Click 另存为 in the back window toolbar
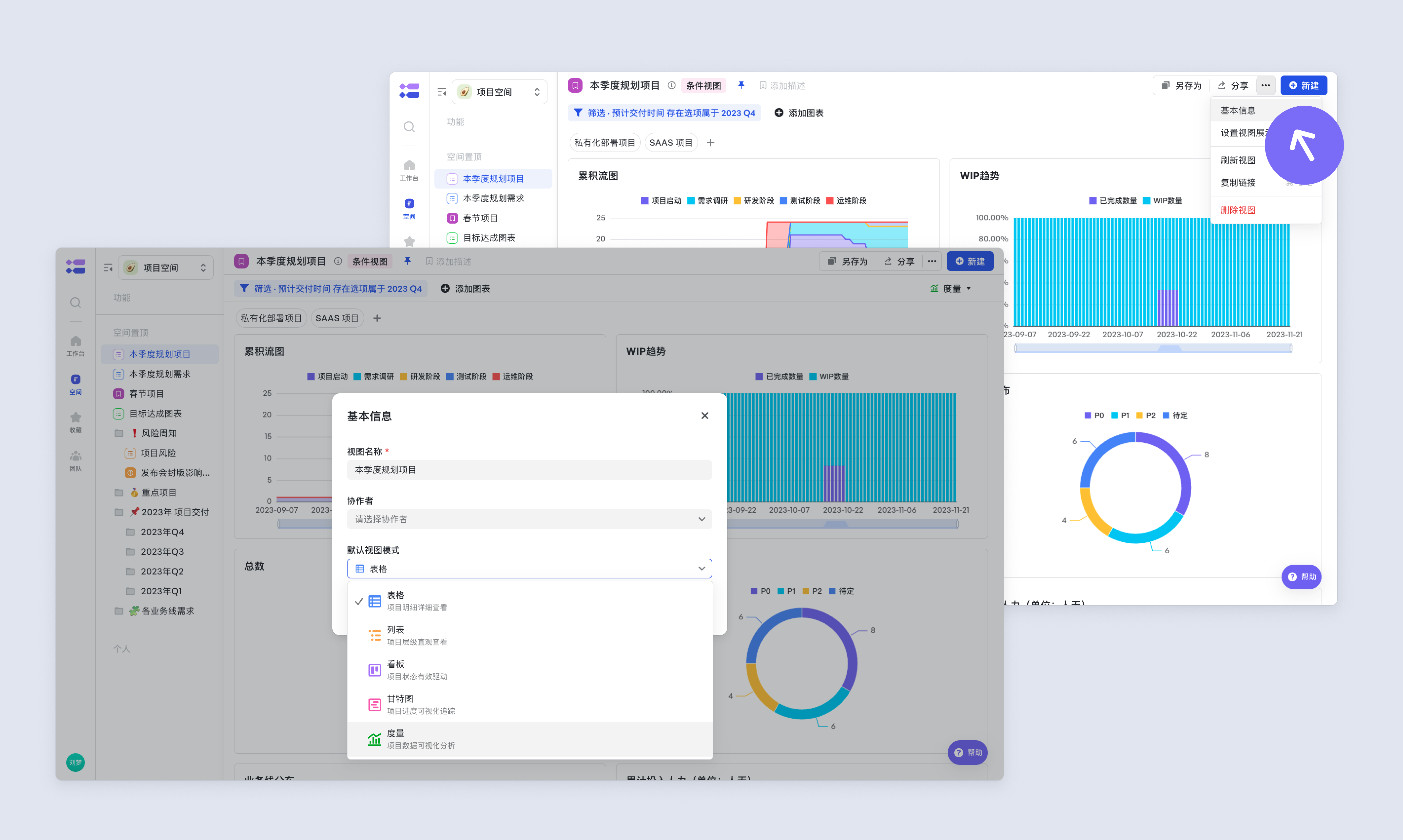The image size is (1403, 840). pyautogui.click(x=1181, y=85)
